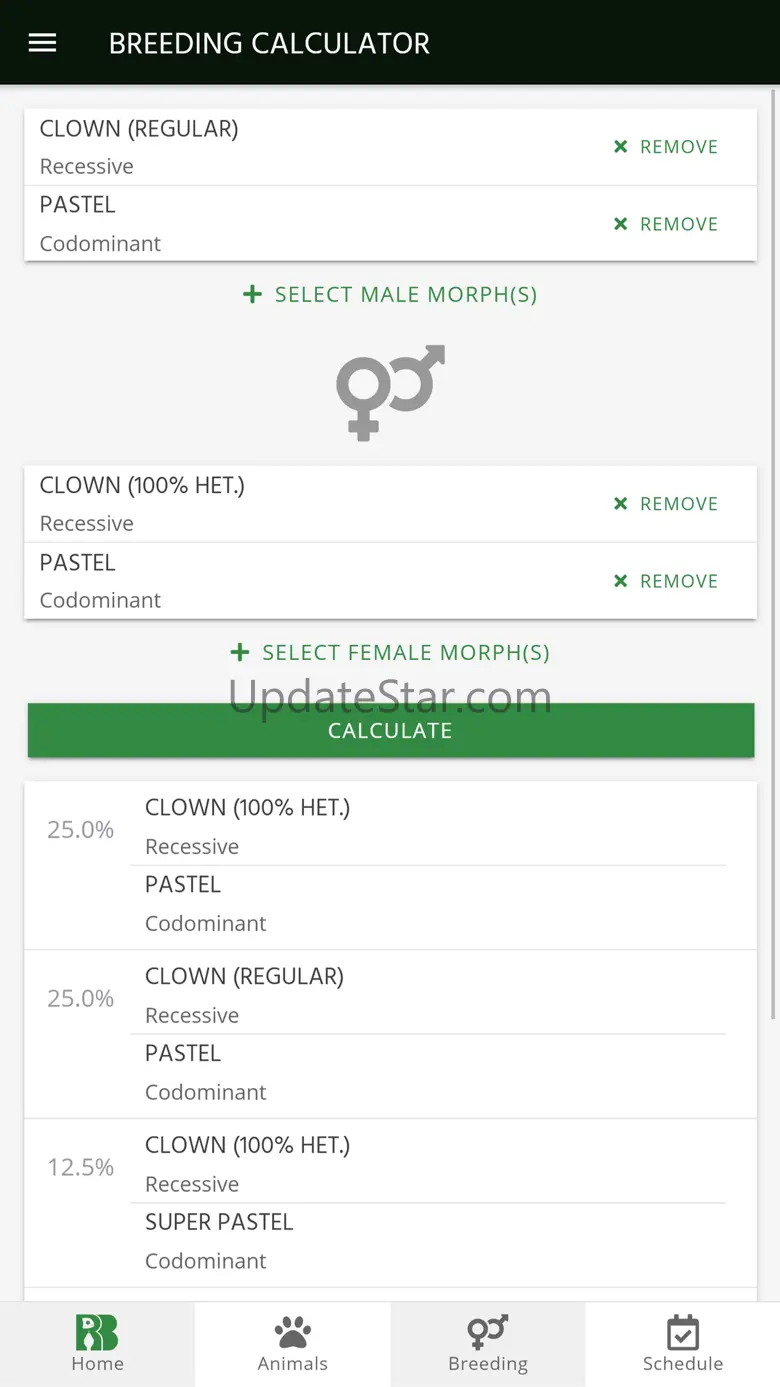Click the green Calculate button
The height and width of the screenshot is (1387, 780).
pyautogui.click(x=390, y=731)
